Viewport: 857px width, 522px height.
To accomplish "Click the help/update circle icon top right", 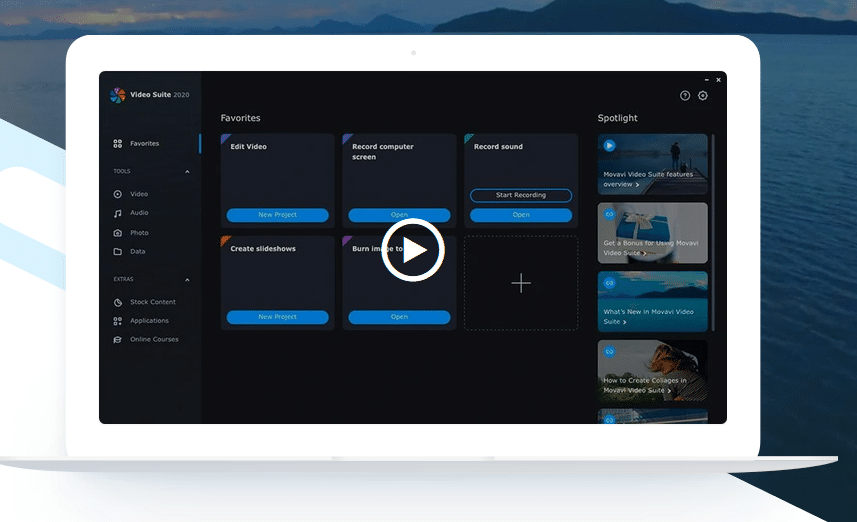I will 685,96.
